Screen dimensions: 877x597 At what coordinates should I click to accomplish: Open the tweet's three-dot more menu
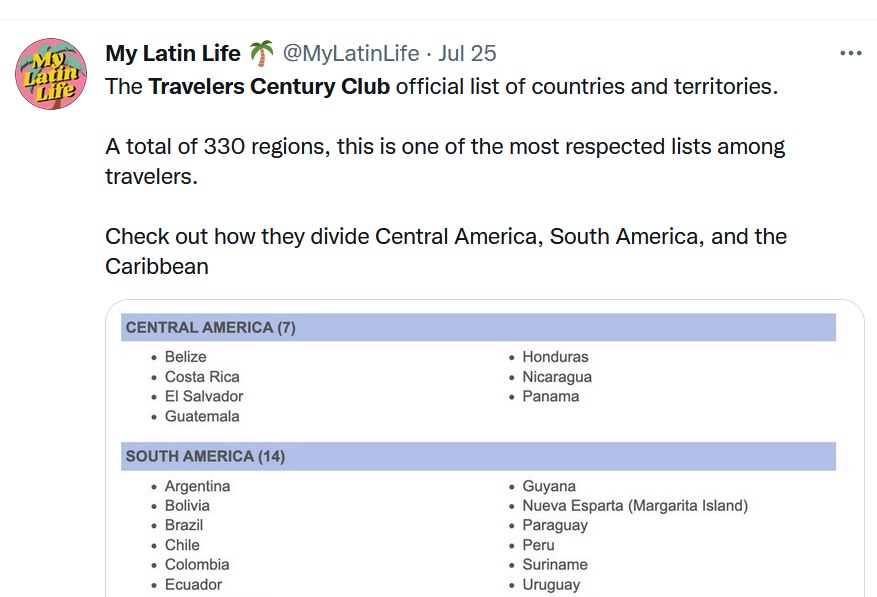click(x=850, y=54)
